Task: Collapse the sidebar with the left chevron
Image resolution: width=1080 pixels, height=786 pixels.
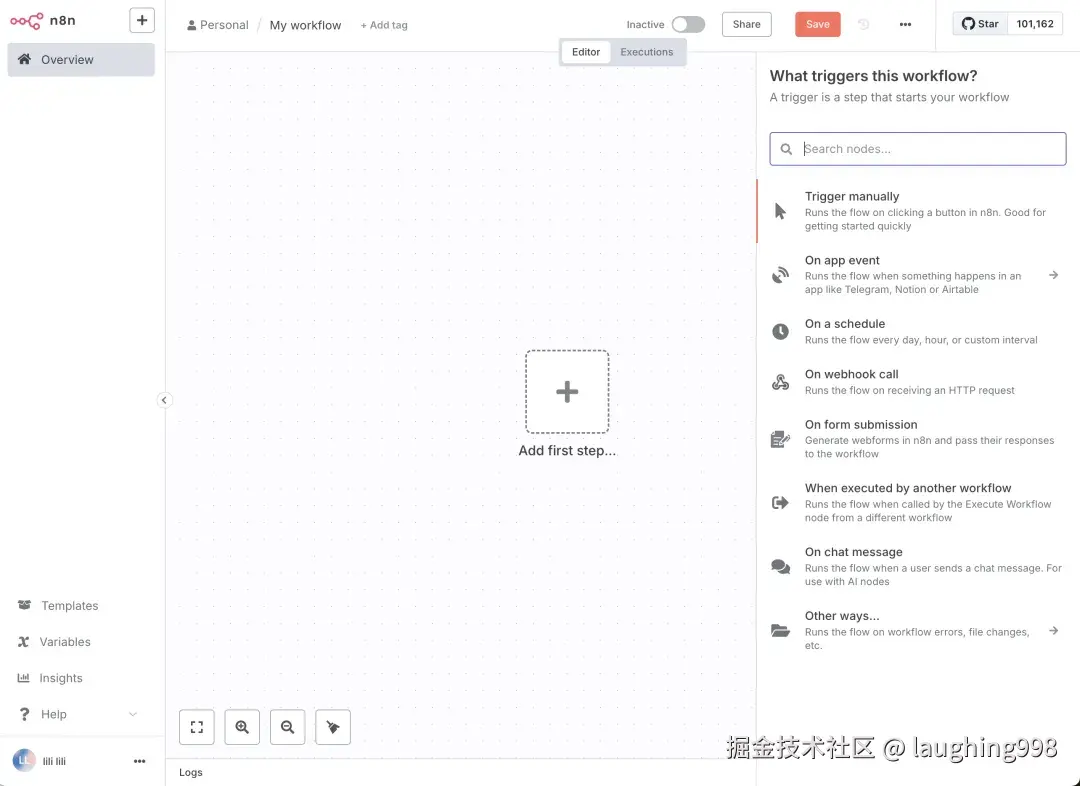Action: (x=164, y=399)
